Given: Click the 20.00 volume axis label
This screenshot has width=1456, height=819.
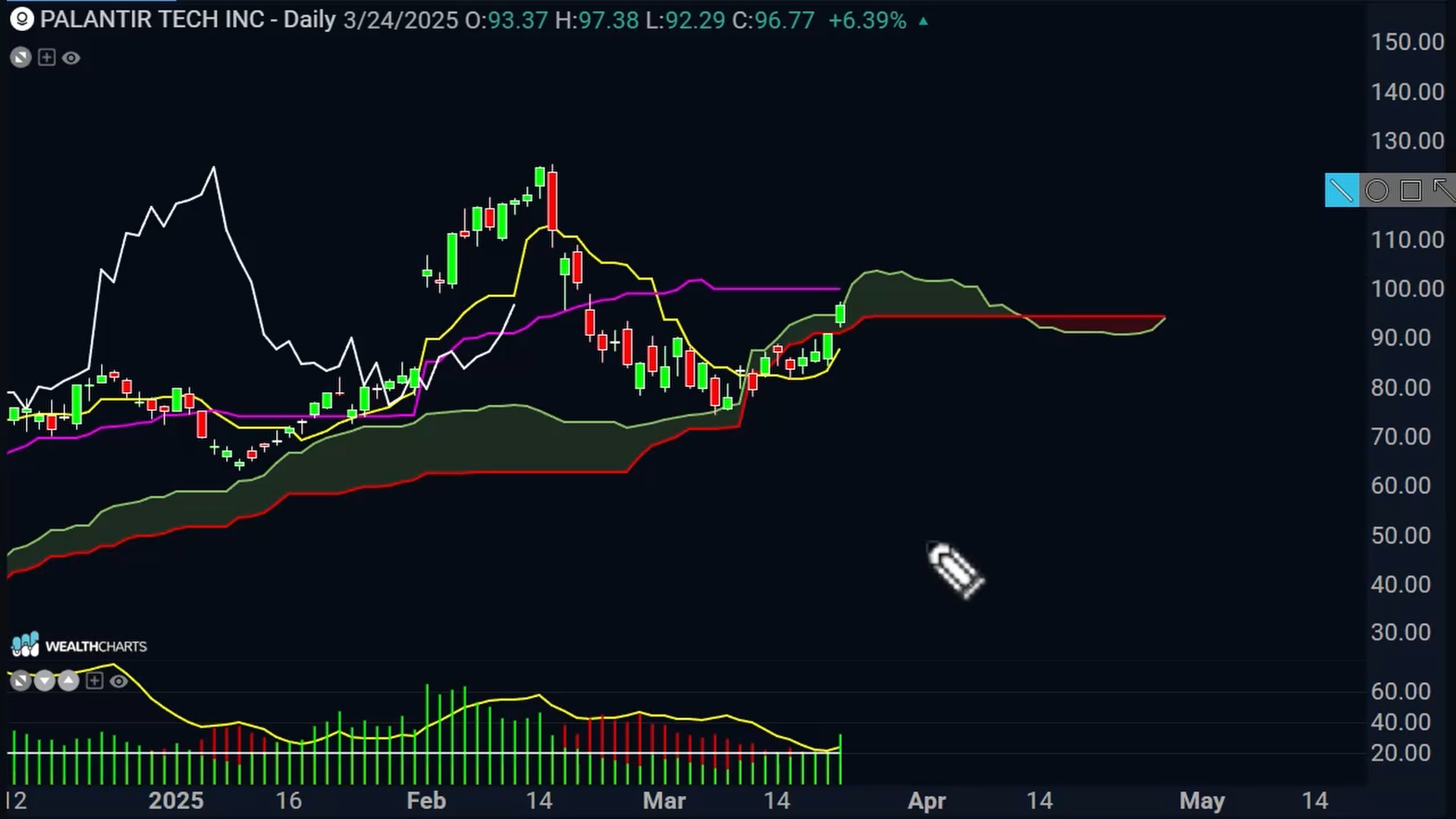Looking at the screenshot, I should [x=1401, y=753].
